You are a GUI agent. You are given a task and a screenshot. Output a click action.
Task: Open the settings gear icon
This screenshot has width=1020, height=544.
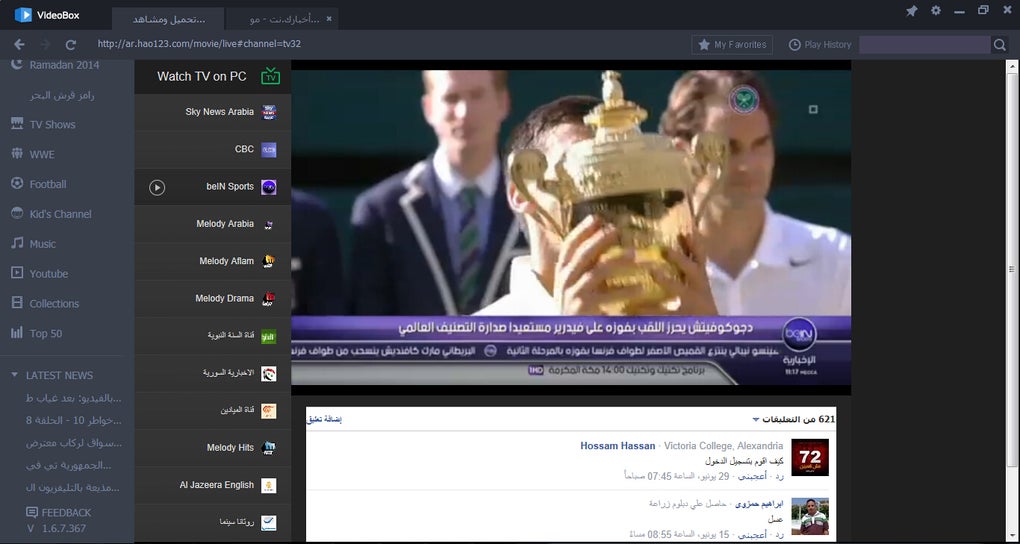coord(935,11)
